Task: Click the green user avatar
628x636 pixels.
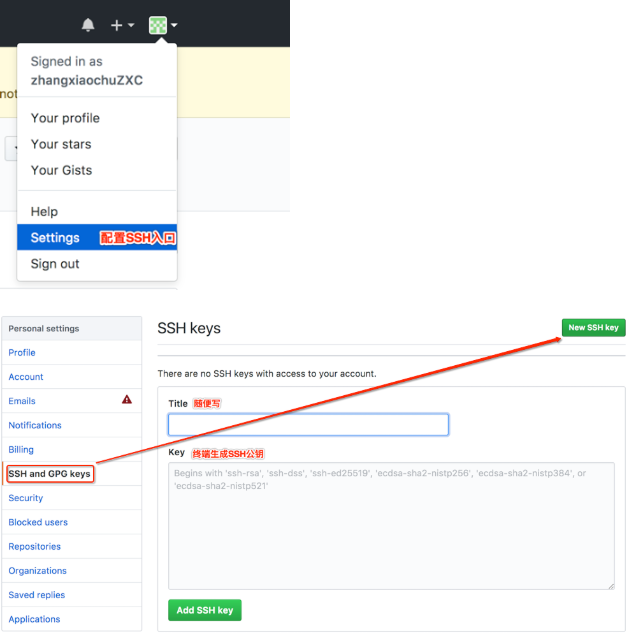Action: pyautogui.click(x=158, y=25)
